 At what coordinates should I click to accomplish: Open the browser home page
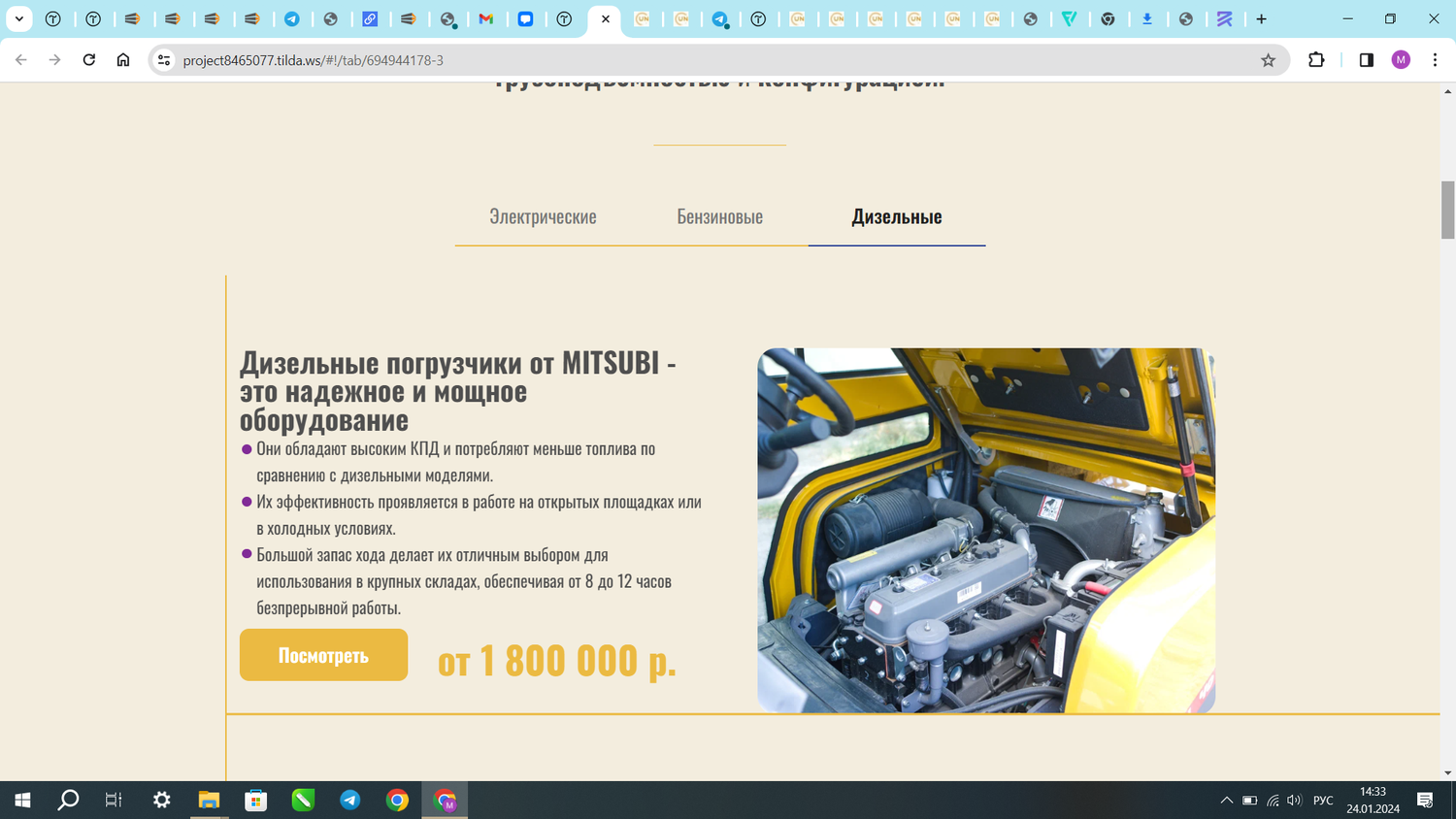(x=123, y=60)
